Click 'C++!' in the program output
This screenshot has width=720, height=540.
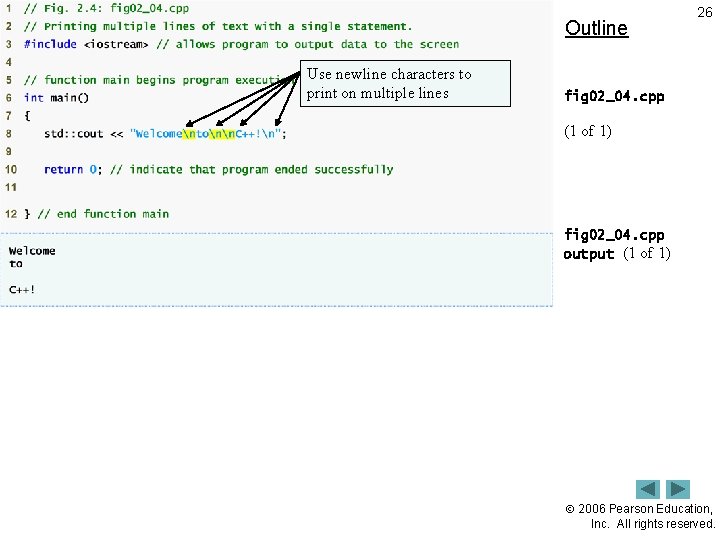pyautogui.click(x=22, y=290)
